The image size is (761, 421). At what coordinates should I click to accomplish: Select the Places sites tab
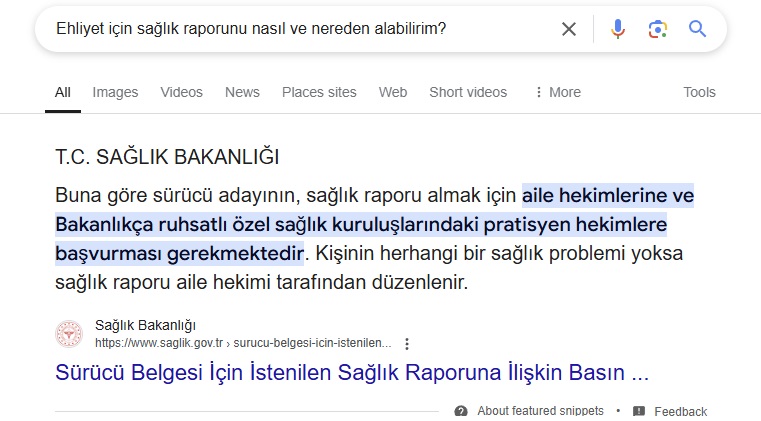319,92
